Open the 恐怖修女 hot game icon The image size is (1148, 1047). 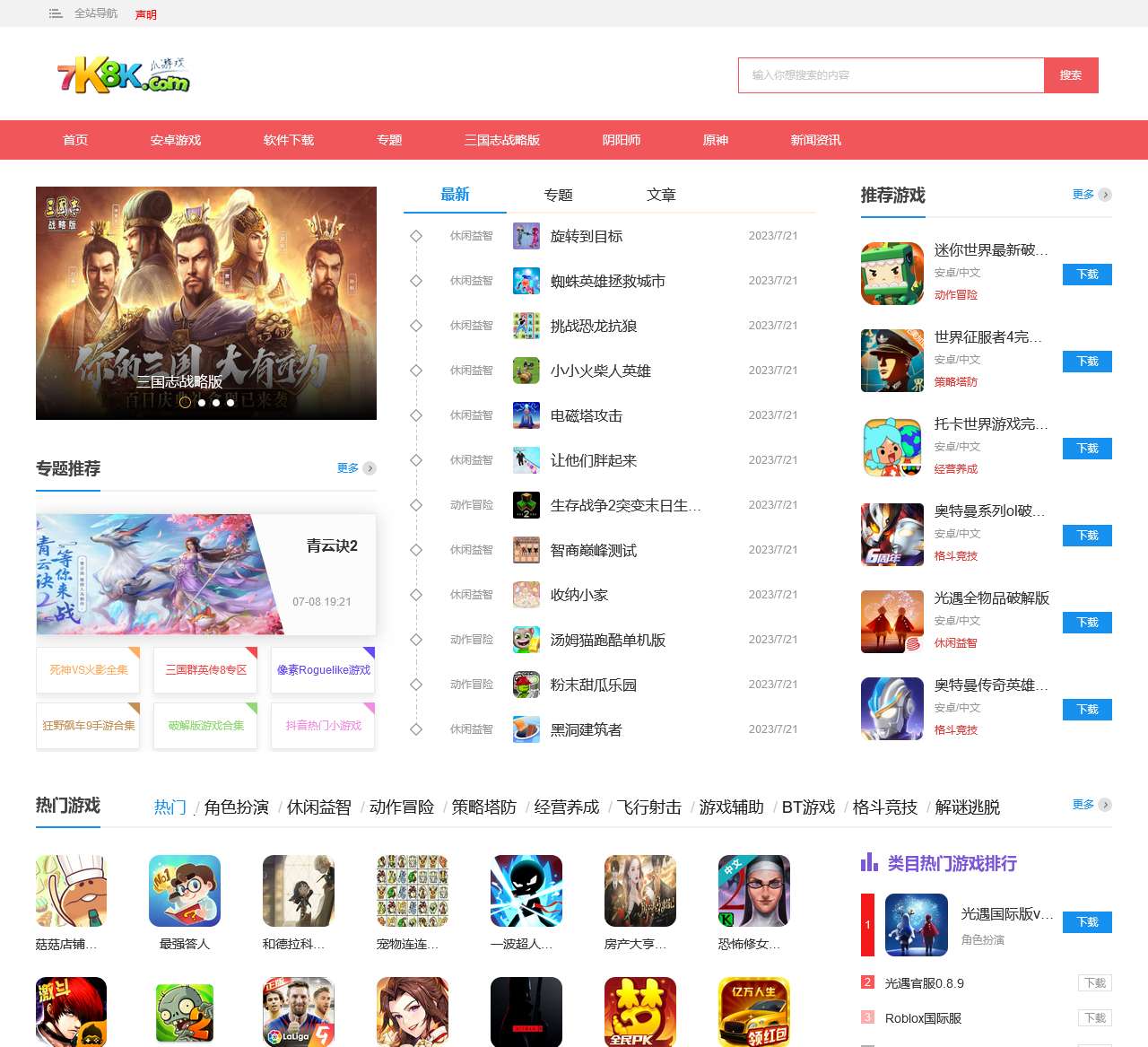754,891
